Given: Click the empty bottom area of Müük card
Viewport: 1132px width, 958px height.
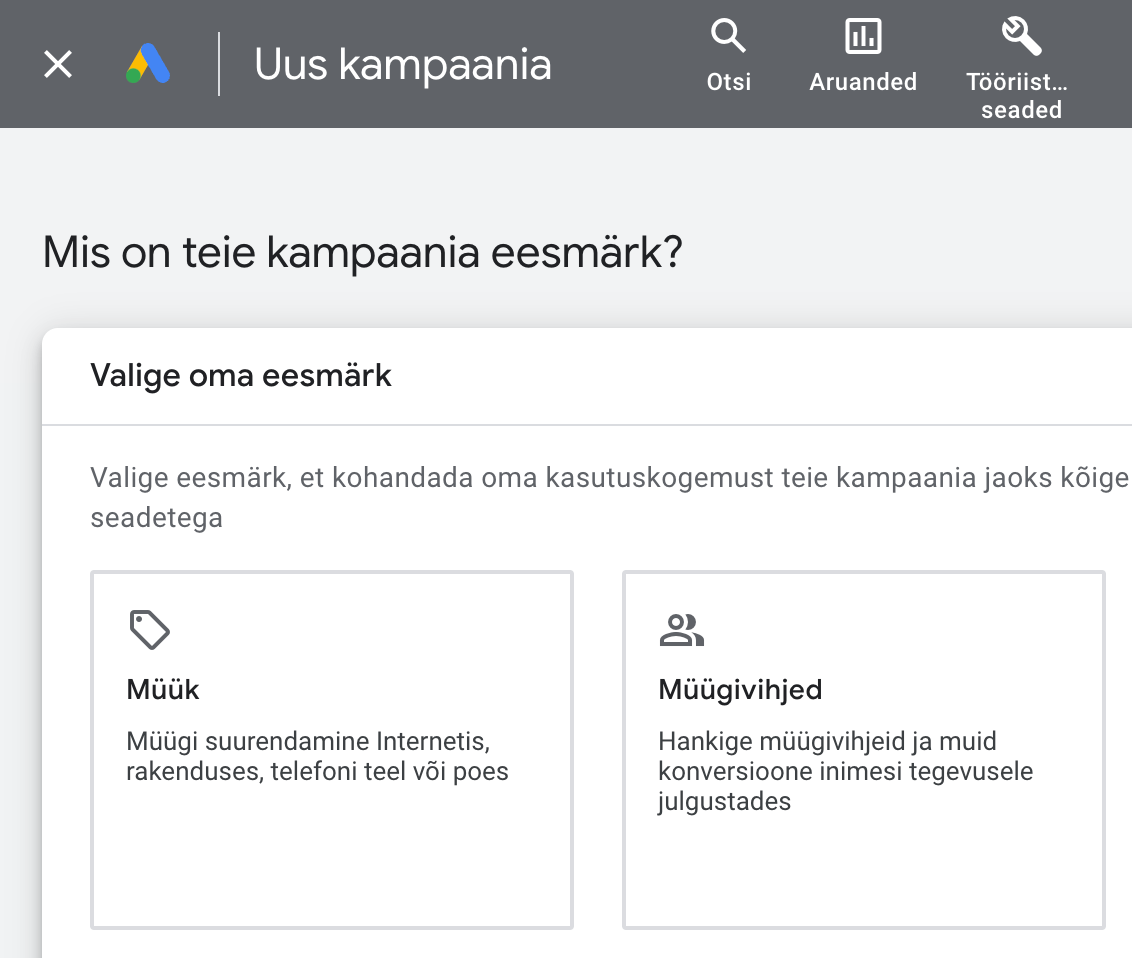Looking at the screenshot, I should coord(331,870).
